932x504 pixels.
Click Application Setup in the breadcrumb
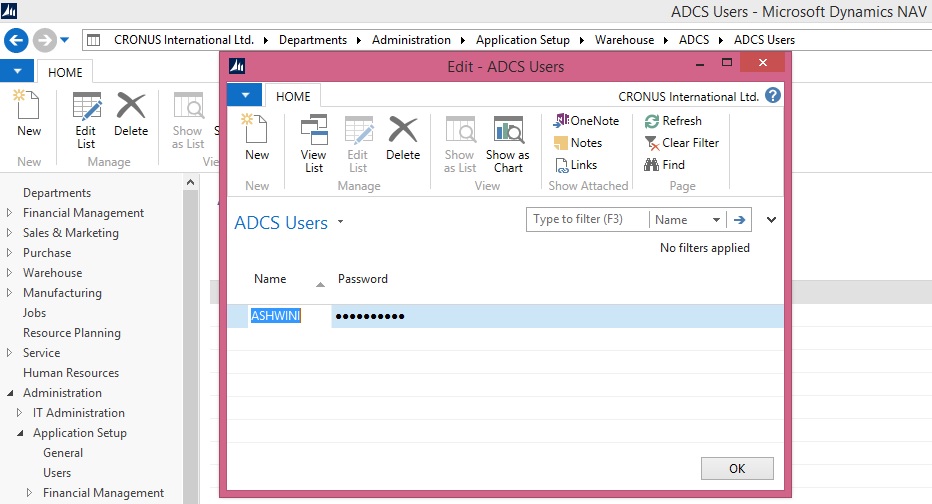(522, 40)
